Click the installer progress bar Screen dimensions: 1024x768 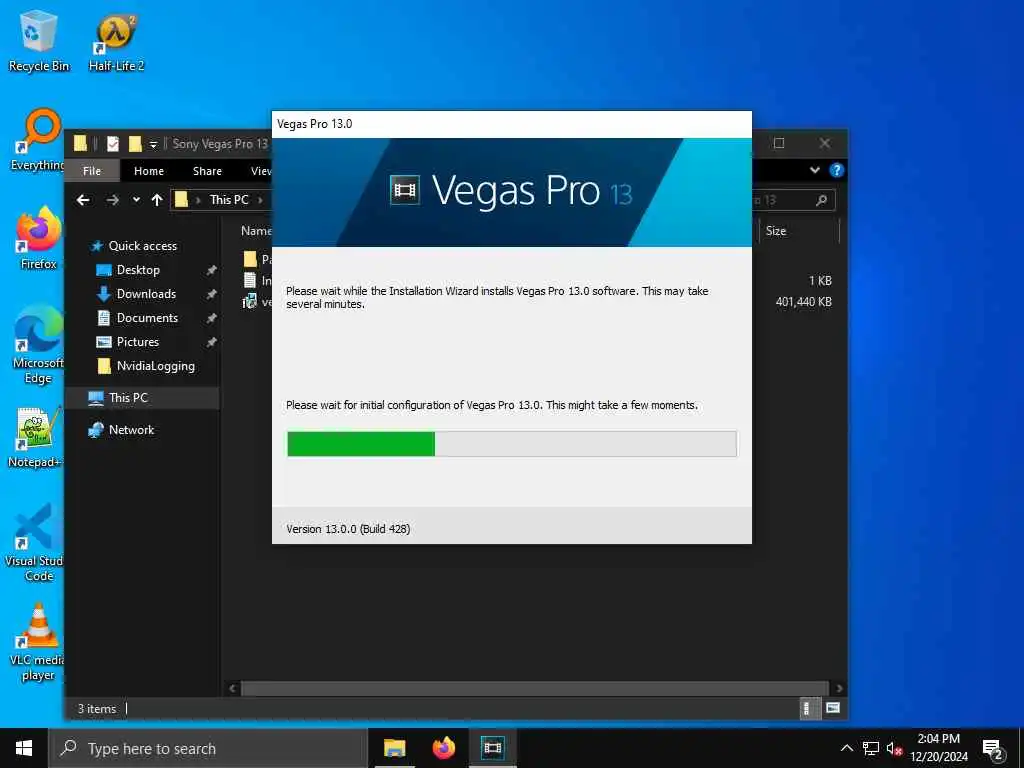(512, 444)
